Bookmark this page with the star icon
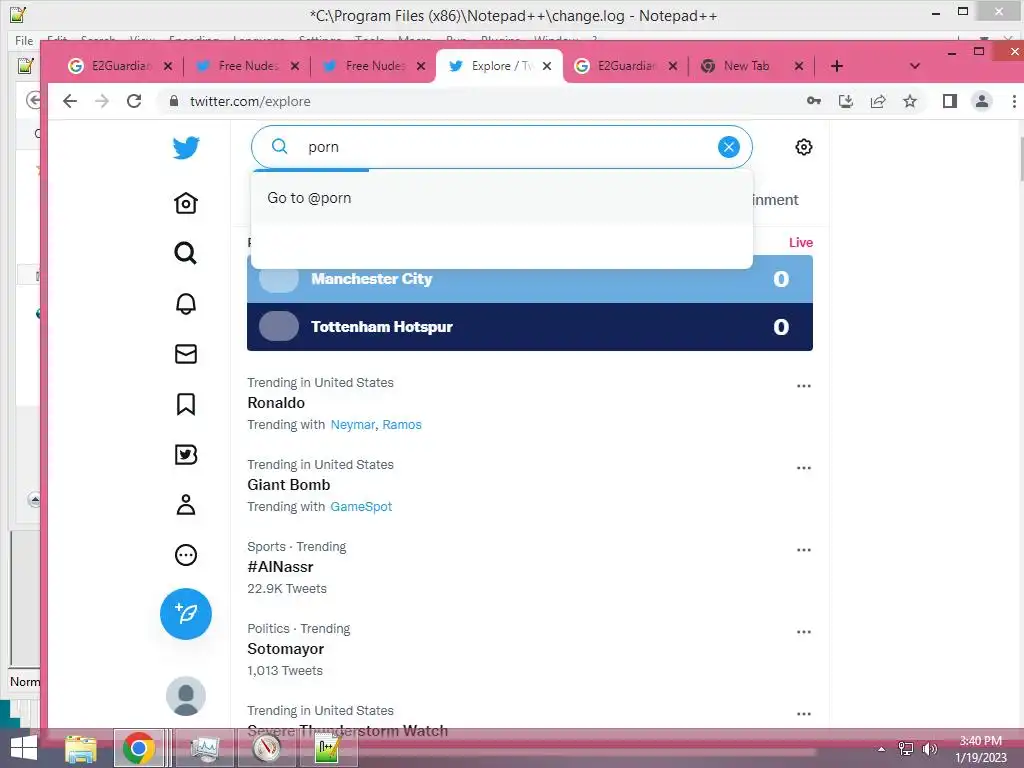This screenshot has height=768, width=1024. [x=910, y=101]
